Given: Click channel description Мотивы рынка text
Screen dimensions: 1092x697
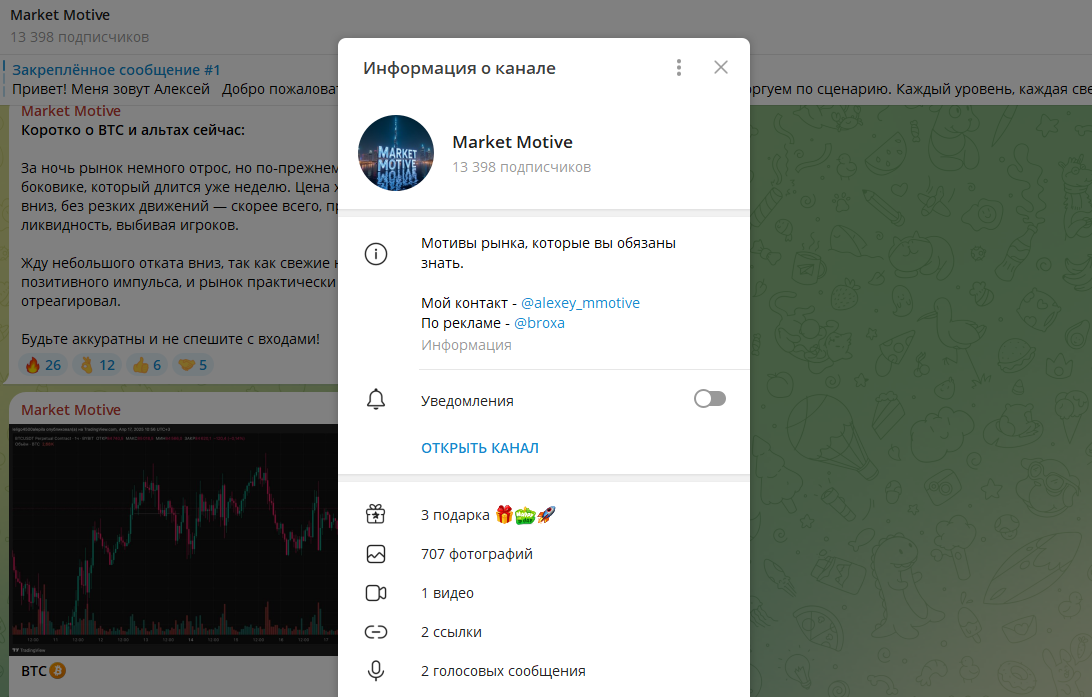Looking at the screenshot, I should tap(548, 253).
